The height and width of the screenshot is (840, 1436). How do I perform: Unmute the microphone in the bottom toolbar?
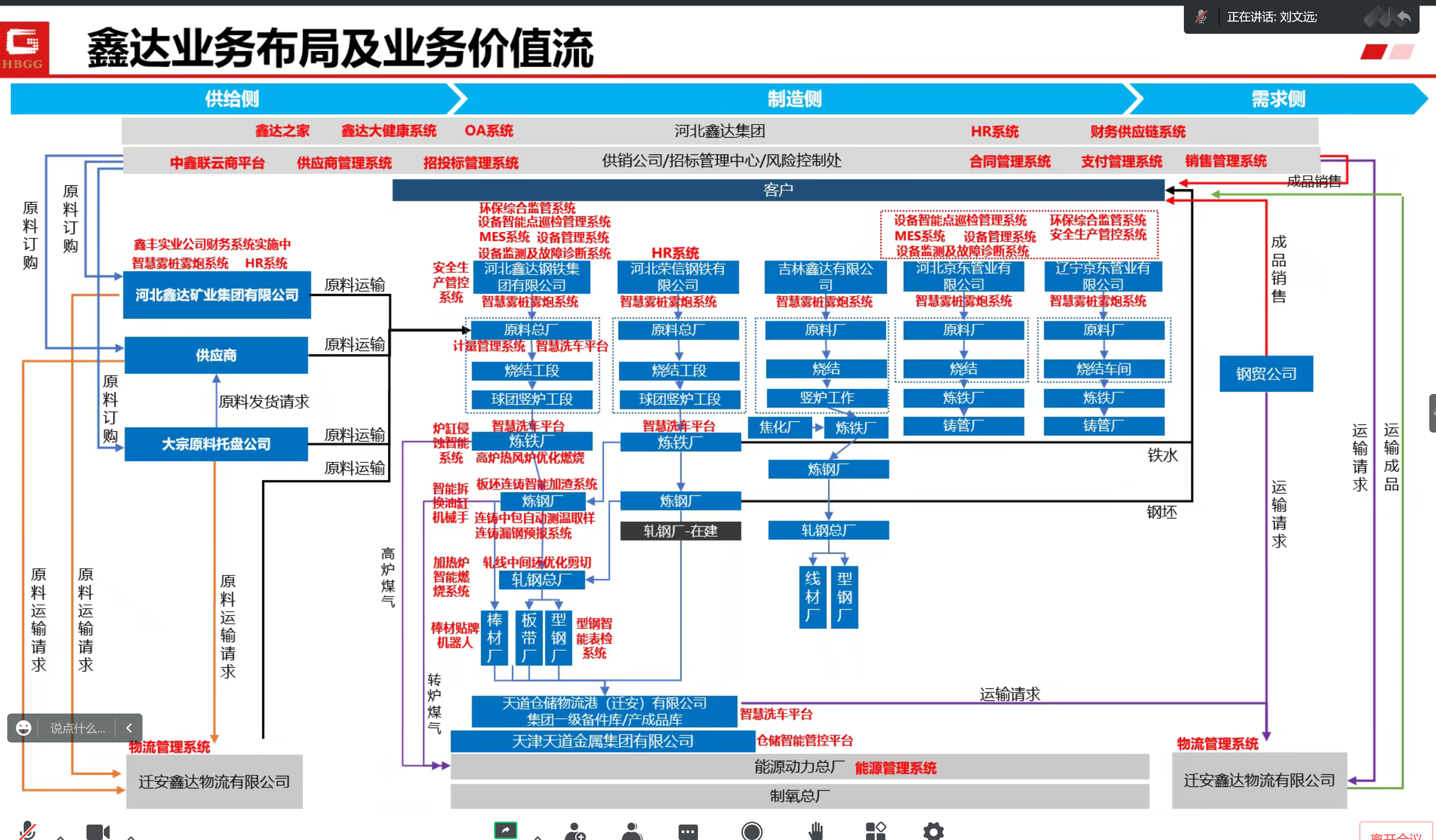tap(28, 831)
